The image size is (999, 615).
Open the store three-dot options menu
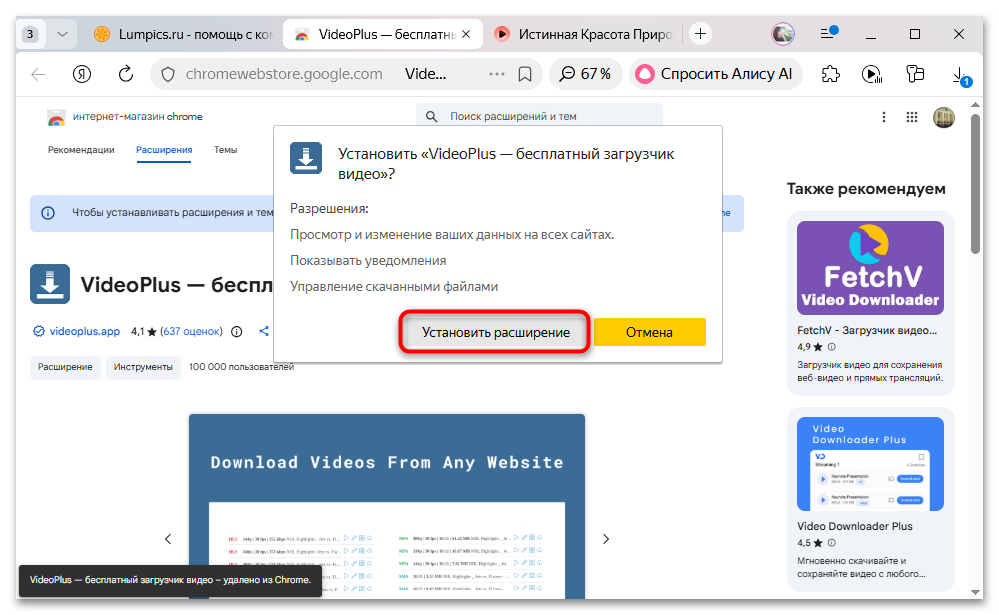[883, 117]
